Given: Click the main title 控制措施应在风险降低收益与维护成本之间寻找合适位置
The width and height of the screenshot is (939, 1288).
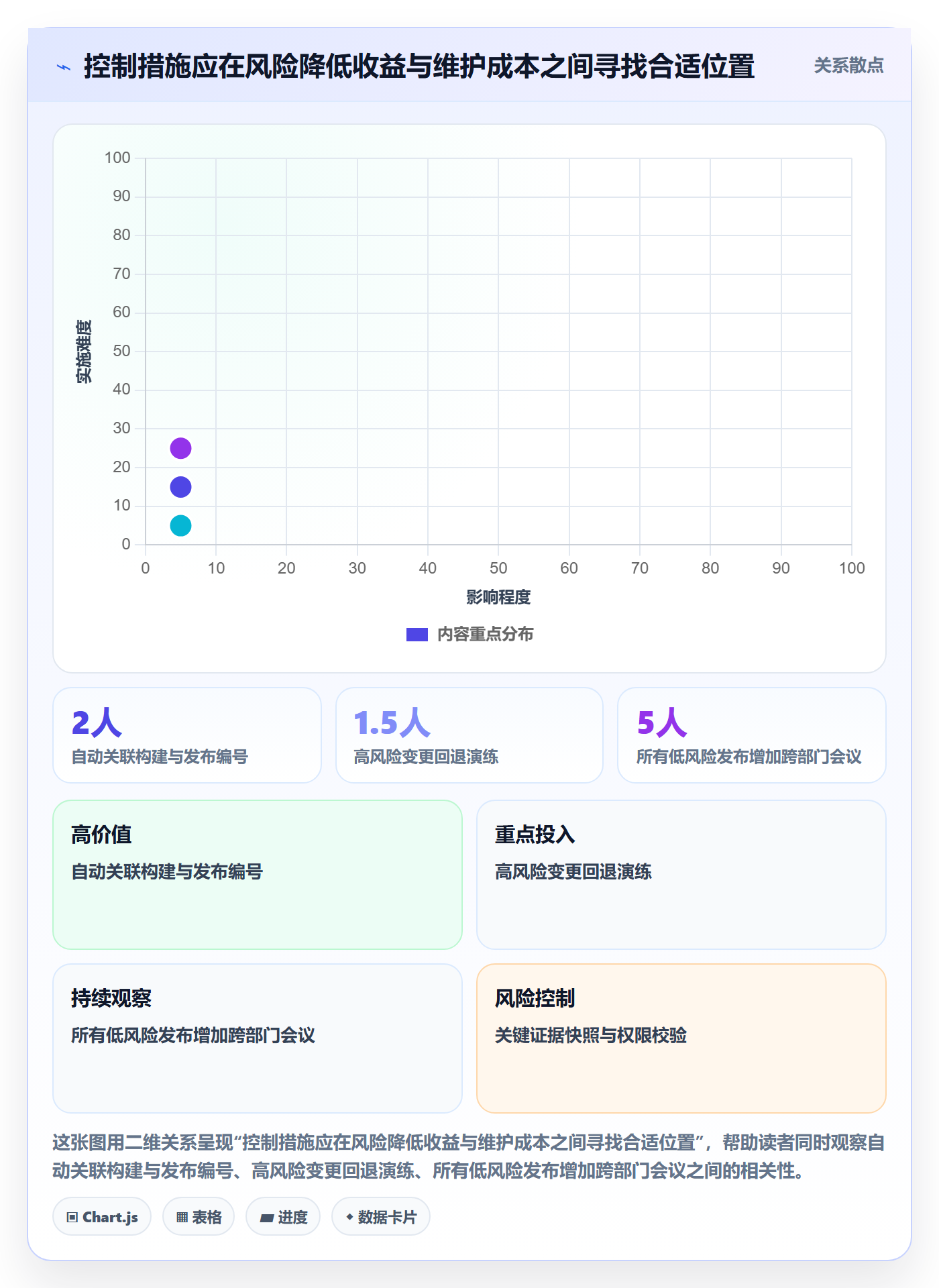Looking at the screenshot, I should pos(419,66).
